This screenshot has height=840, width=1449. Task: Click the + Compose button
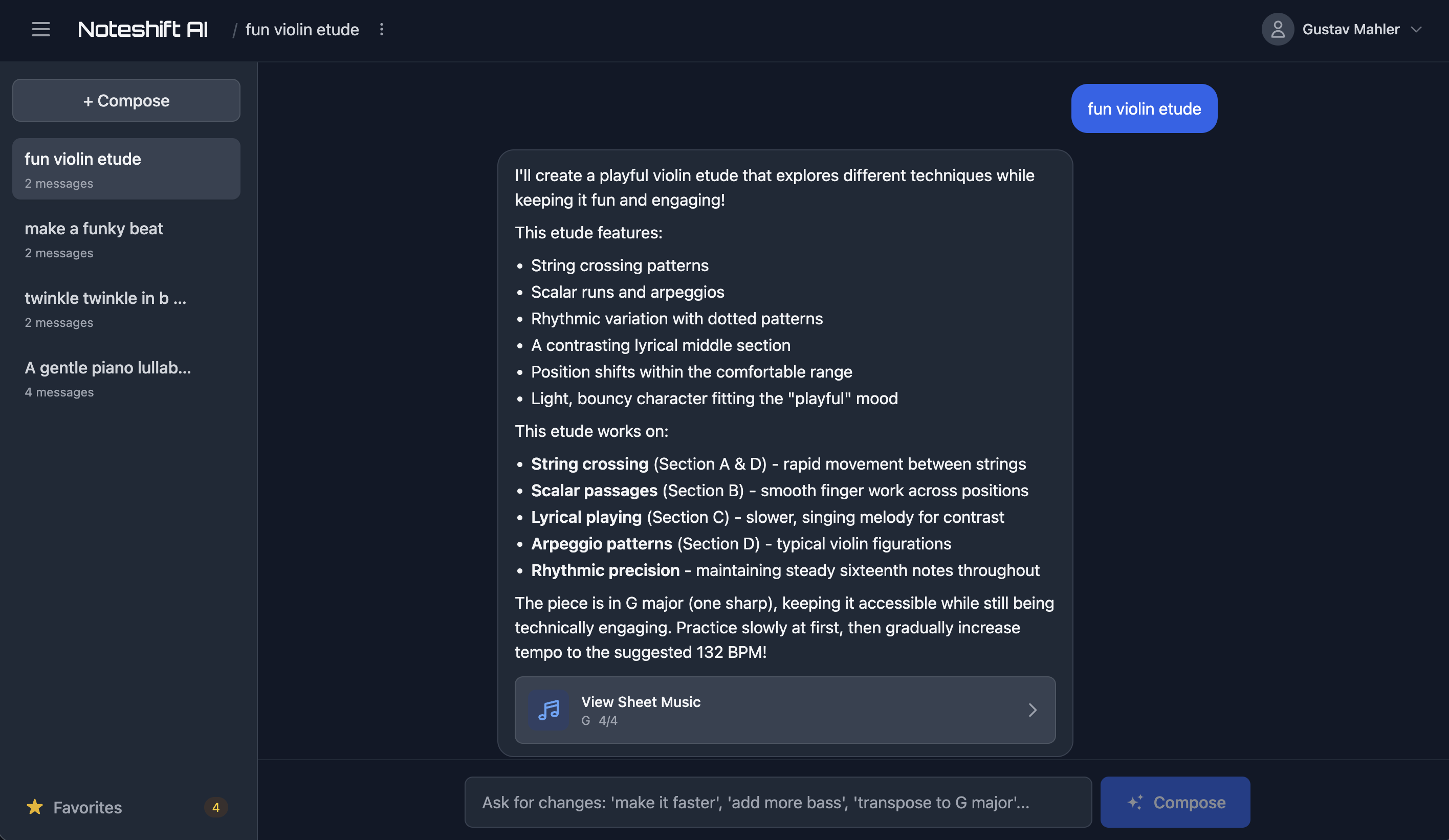[126, 100]
